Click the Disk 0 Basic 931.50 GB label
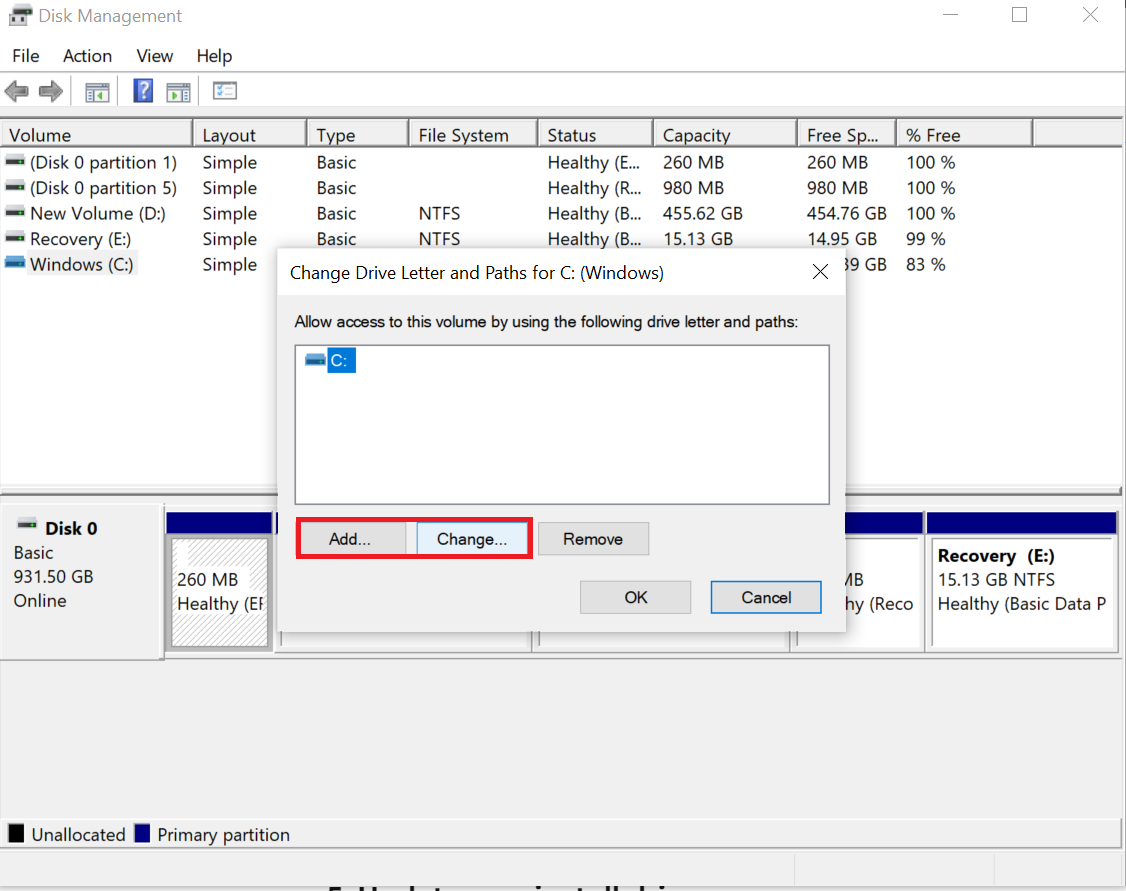This screenshot has width=1126, height=891. click(x=82, y=582)
